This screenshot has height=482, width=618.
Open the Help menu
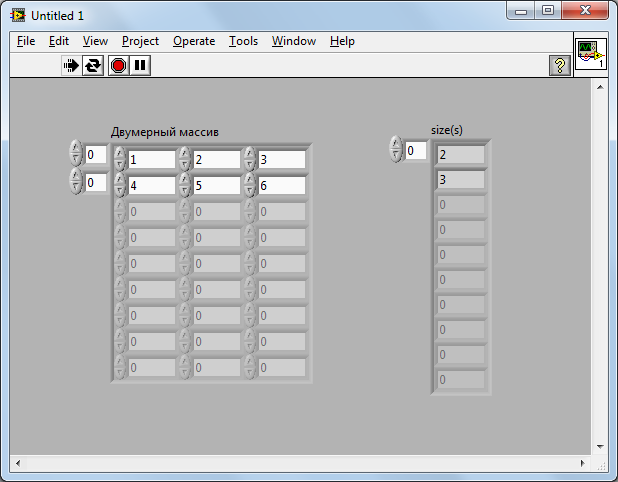point(342,41)
